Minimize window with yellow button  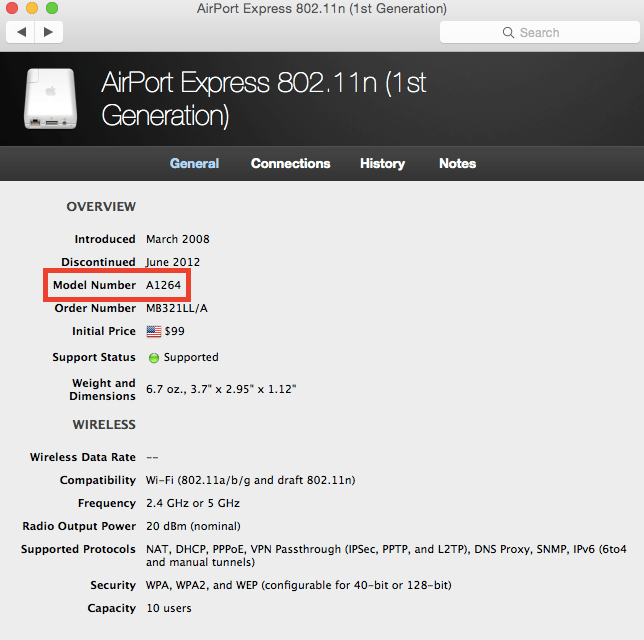(32, 8)
